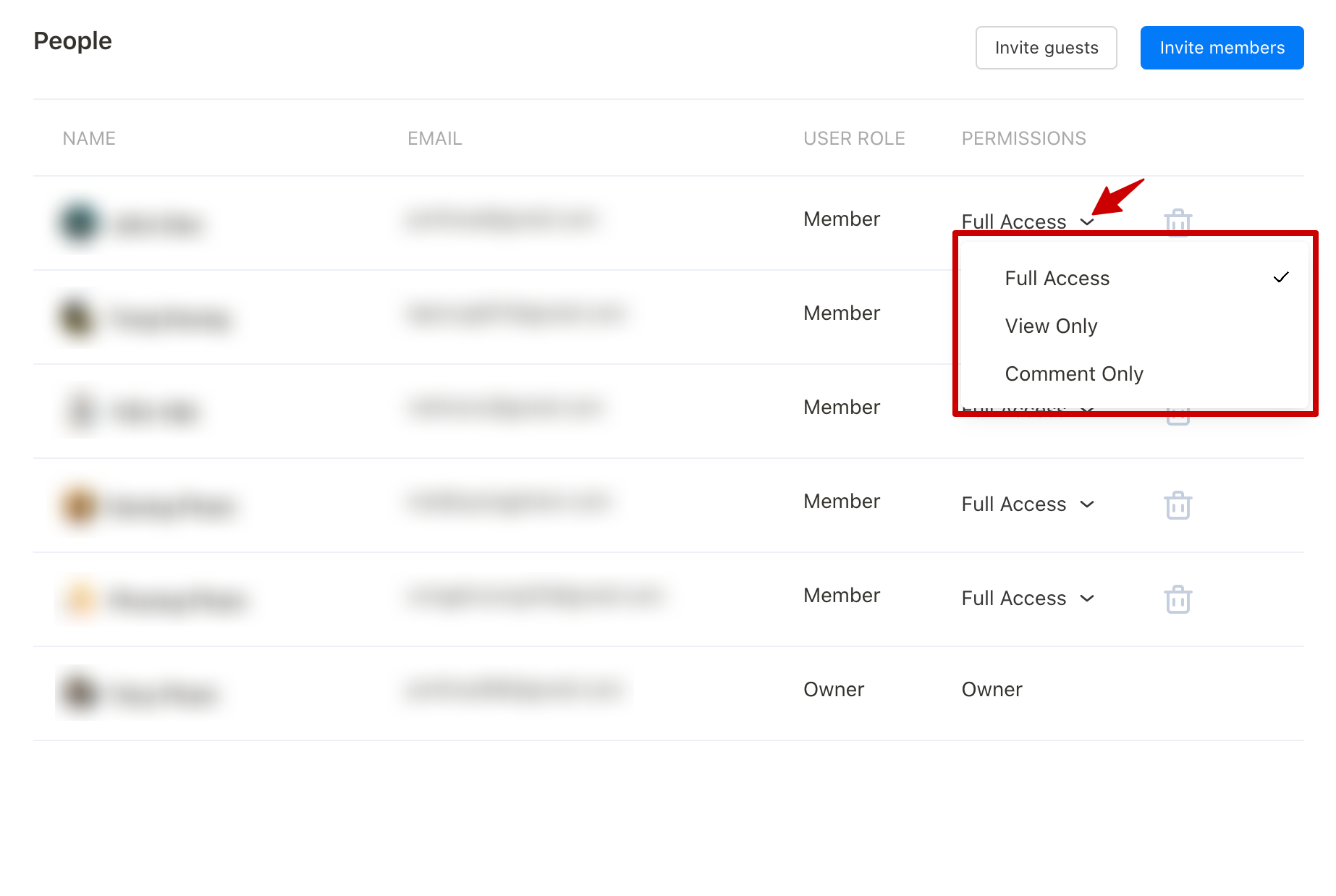Select View Only from the permissions menu
The image size is (1336, 896).
[1051, 326]
